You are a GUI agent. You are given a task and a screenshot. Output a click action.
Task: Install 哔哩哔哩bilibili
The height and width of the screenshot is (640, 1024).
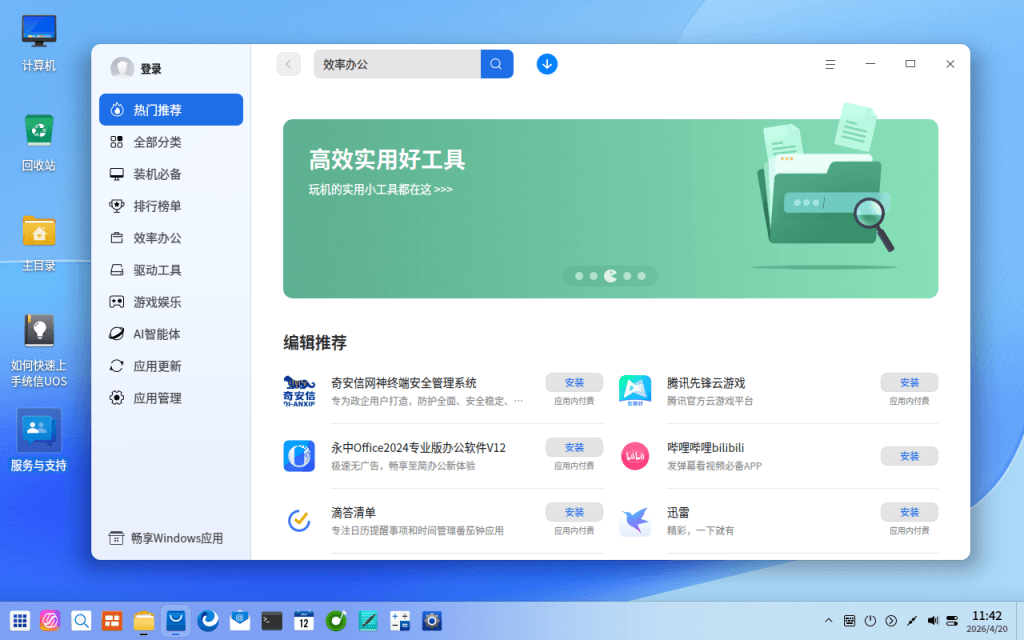point(909,456)
